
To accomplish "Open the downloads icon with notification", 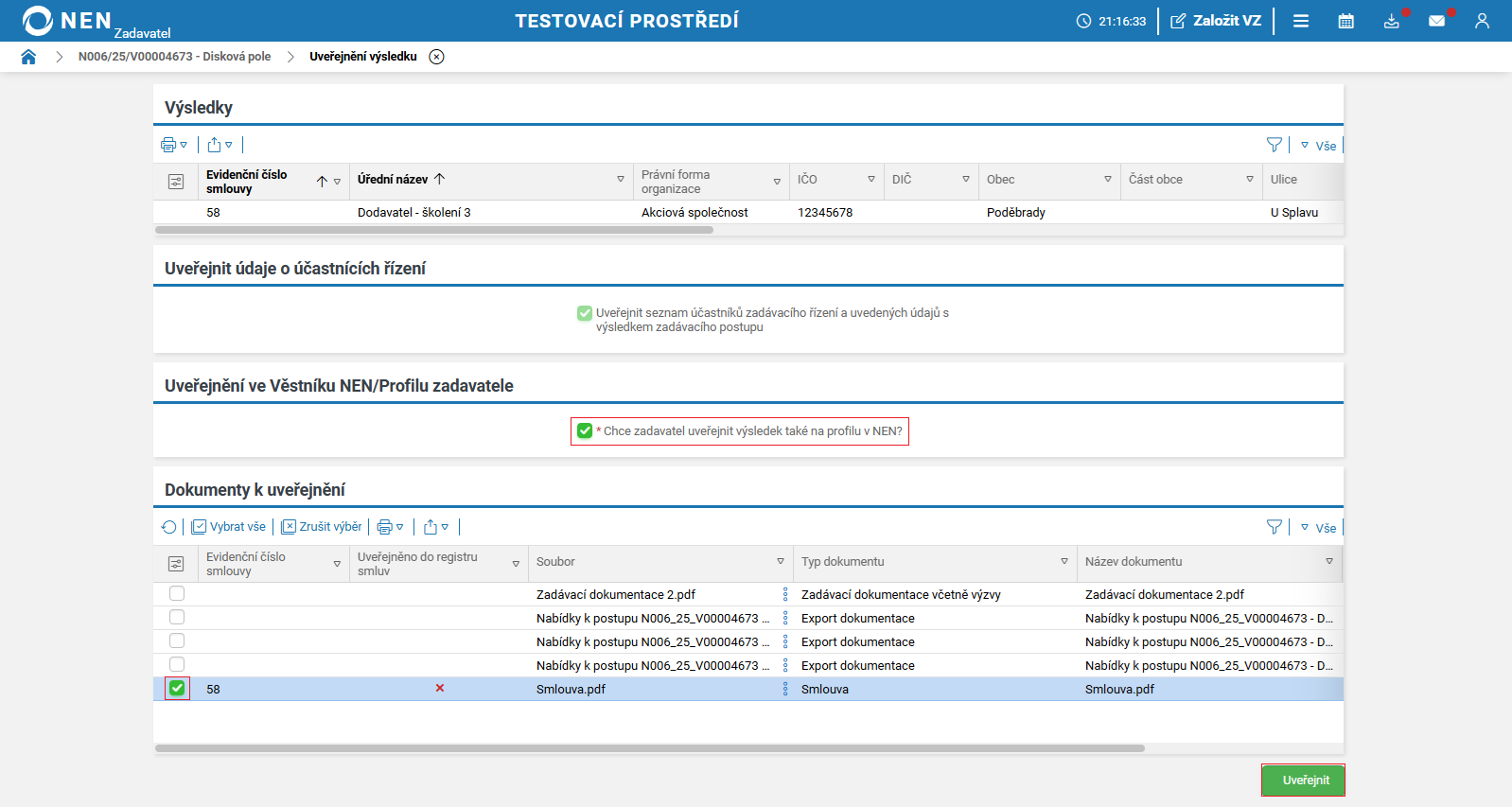I will click(1391, 21).
